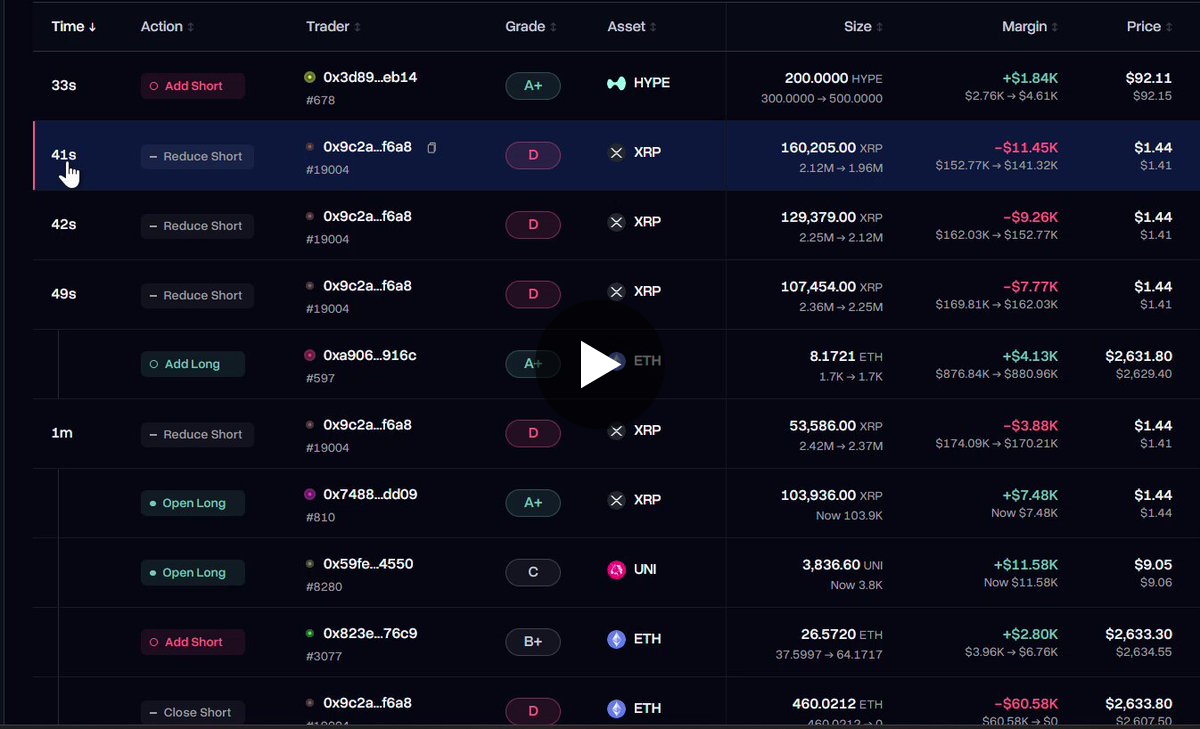Click rank #678 under trader address
1200x729 pixels.
click(321, 100)
